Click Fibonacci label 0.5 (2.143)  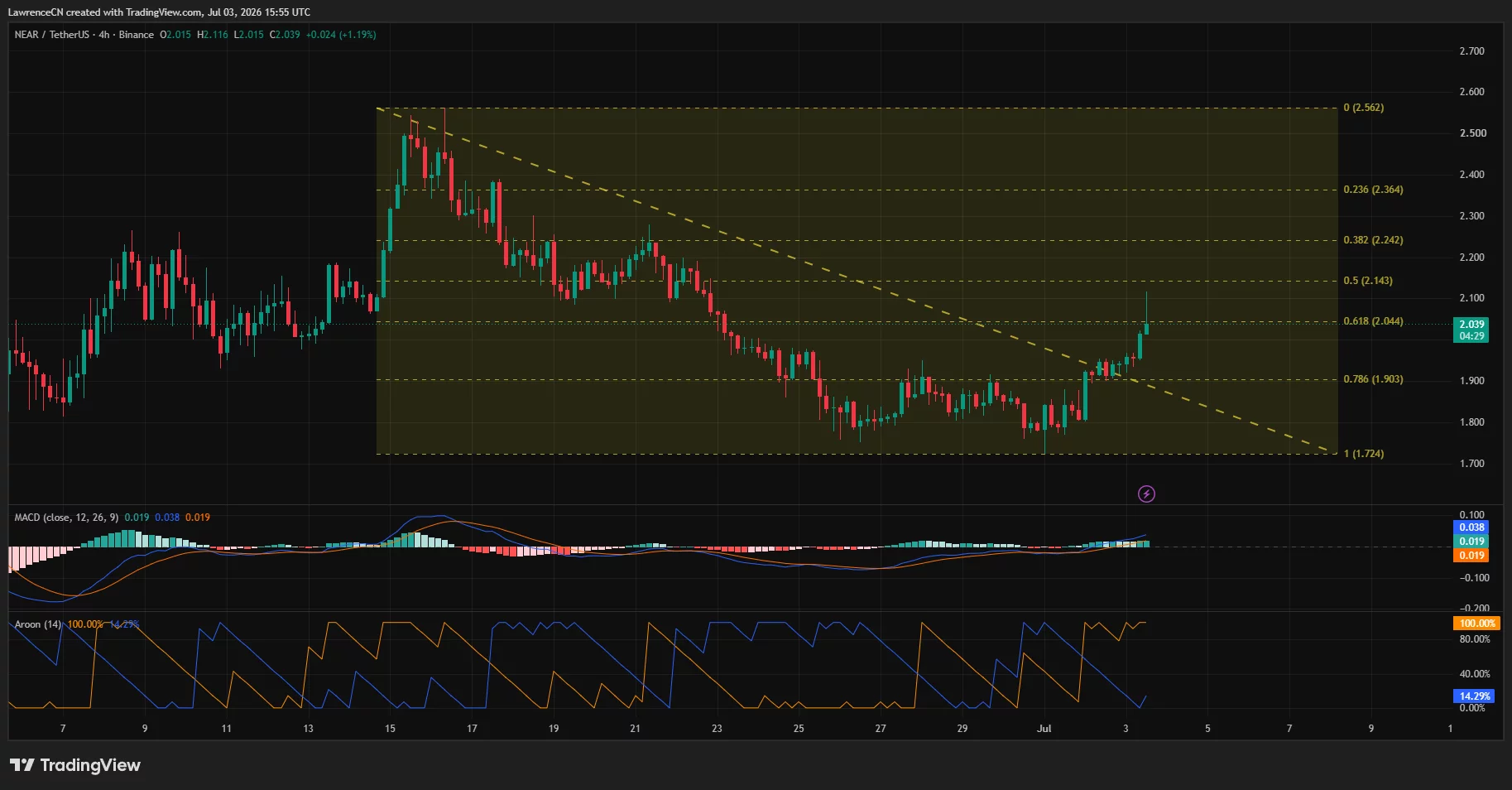[x=1368, y=281]
